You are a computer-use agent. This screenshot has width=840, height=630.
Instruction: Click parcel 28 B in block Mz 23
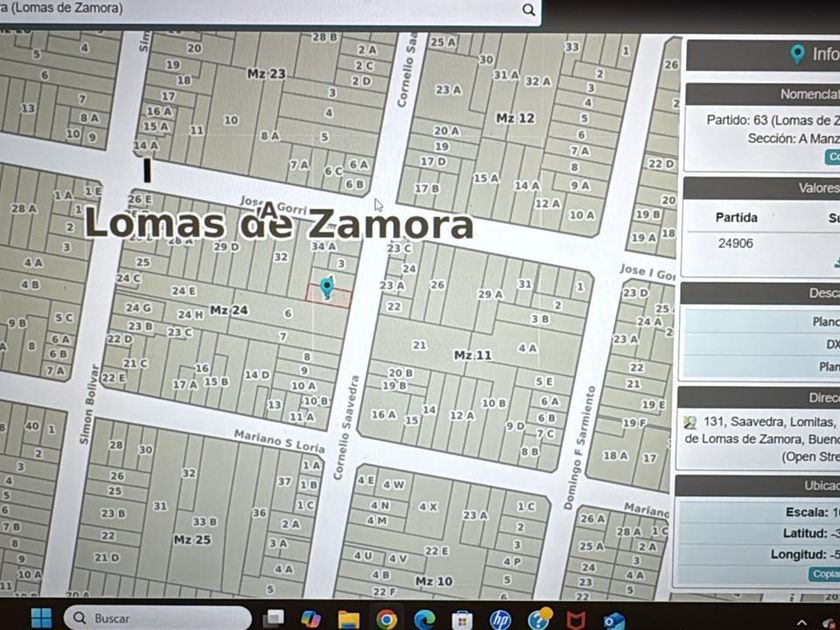tap(325, 37)
